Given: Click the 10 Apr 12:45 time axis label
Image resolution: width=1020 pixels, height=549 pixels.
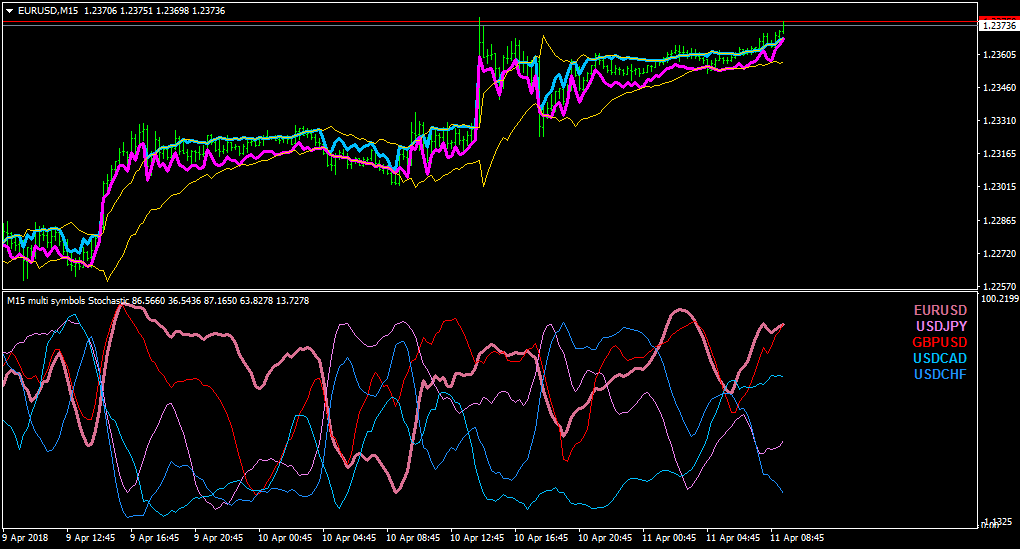Looking at the screenshot, I should pos(477,538).
